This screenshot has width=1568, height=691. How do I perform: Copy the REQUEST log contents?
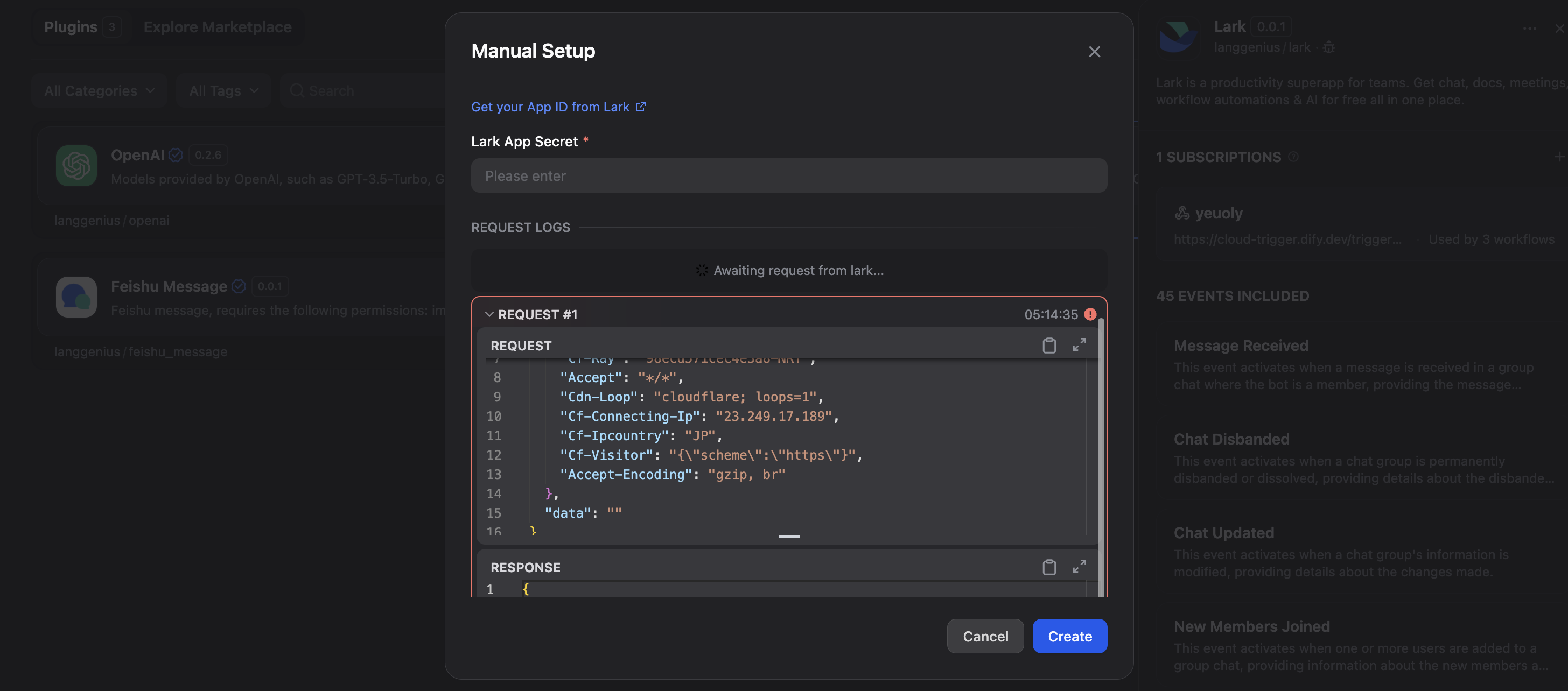1049,345
